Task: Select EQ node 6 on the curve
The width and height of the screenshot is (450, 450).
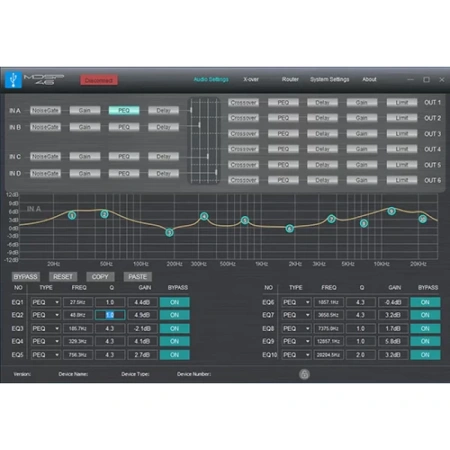Action: pyautogui.click(x=290, y=228)
